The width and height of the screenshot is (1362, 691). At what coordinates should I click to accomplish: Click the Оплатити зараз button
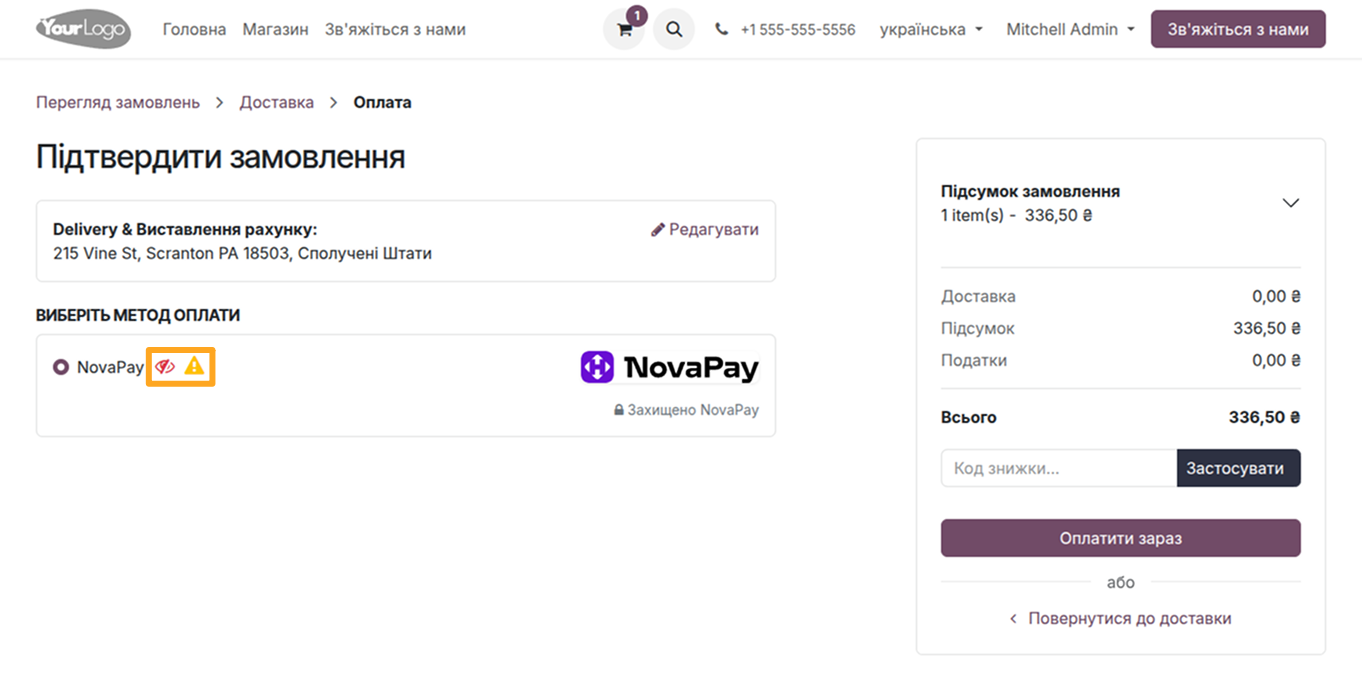point(1120,538)
